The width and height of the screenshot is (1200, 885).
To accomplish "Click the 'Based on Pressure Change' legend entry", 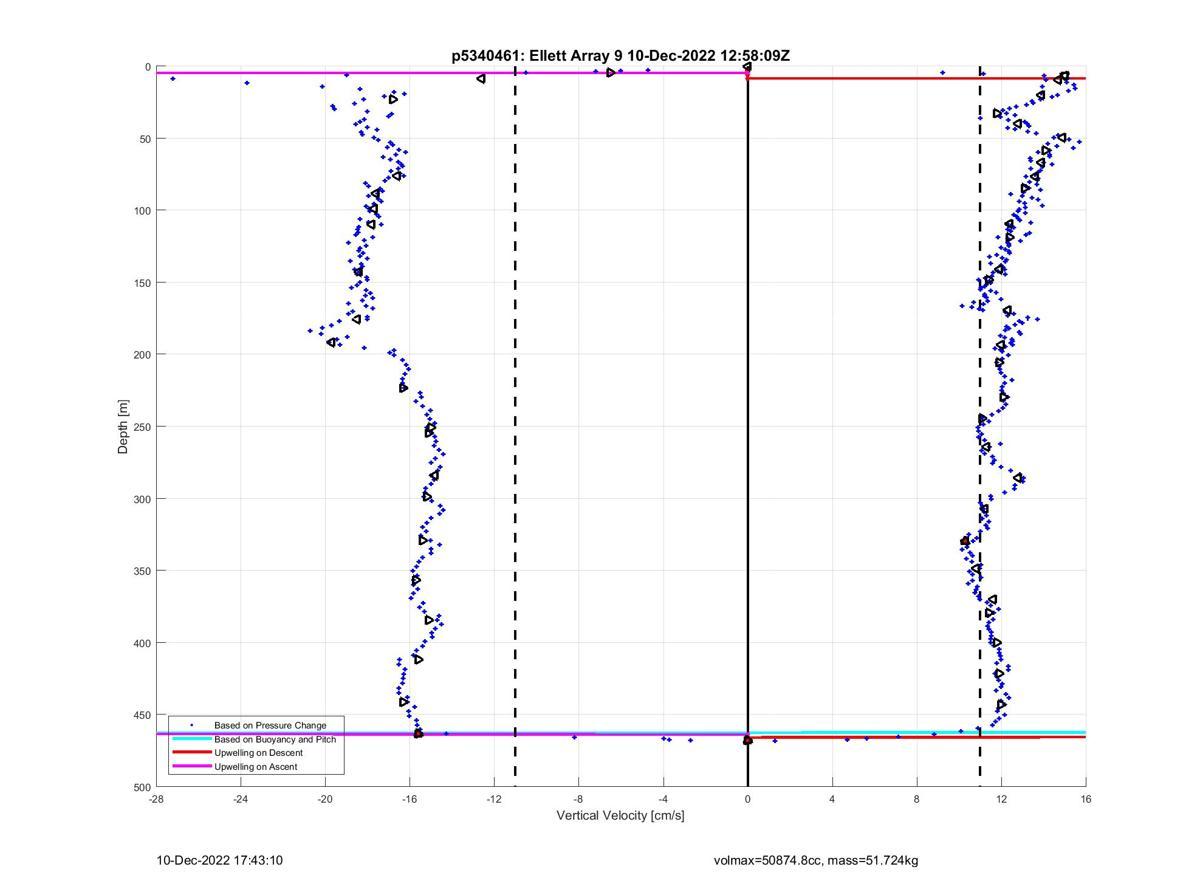I will click(270, 725).
